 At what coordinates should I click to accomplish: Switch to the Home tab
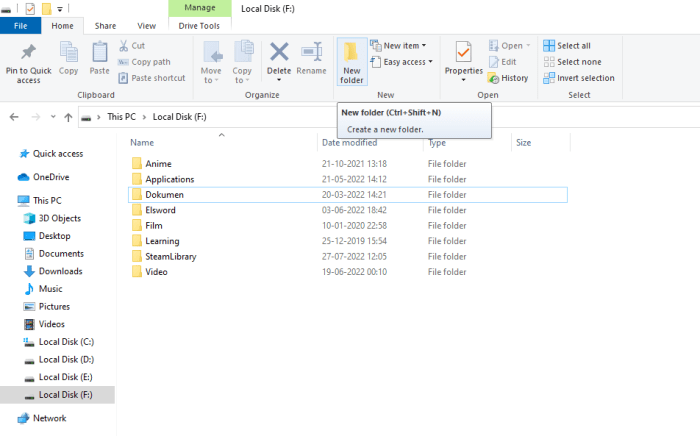pyautogui.click(x=62, y=26)
